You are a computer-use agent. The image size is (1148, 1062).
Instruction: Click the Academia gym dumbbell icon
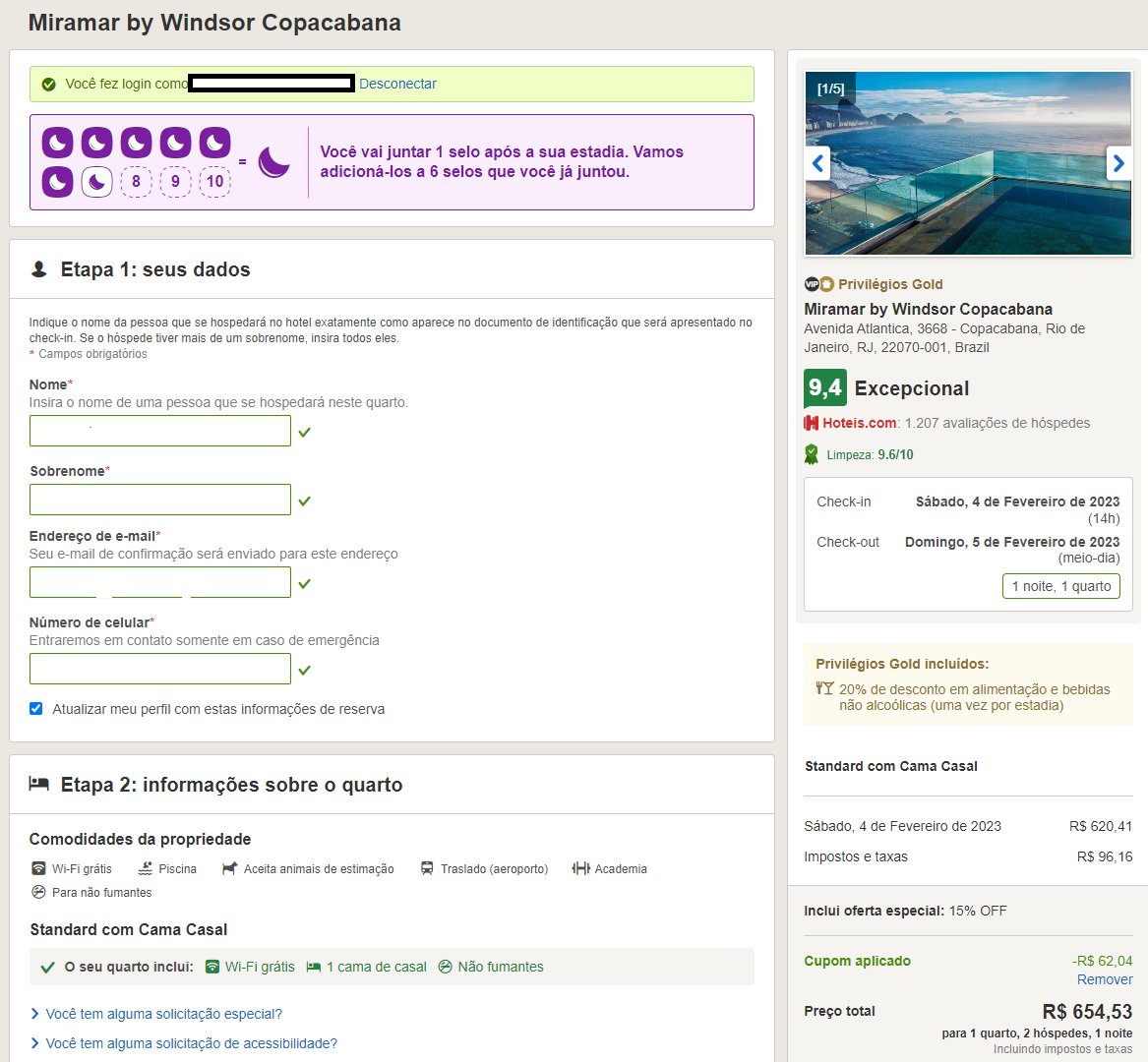point(581,869)
